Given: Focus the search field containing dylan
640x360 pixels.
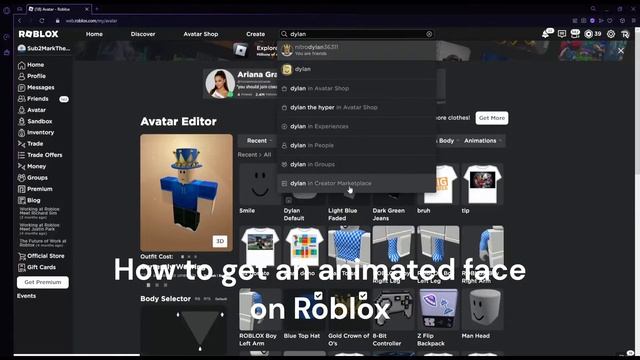Looking at the screenshot, I should pyautogui.click(x=357, y=34).
